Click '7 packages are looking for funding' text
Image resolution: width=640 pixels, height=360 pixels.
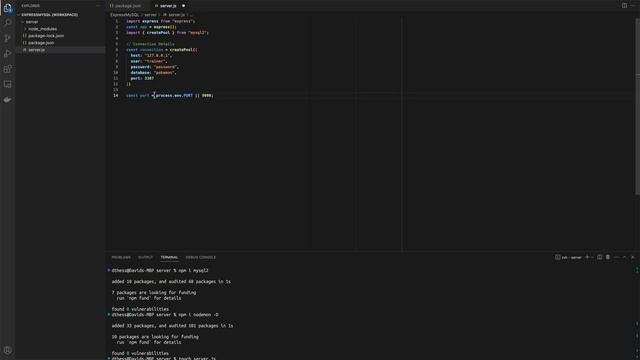(153, 293)
